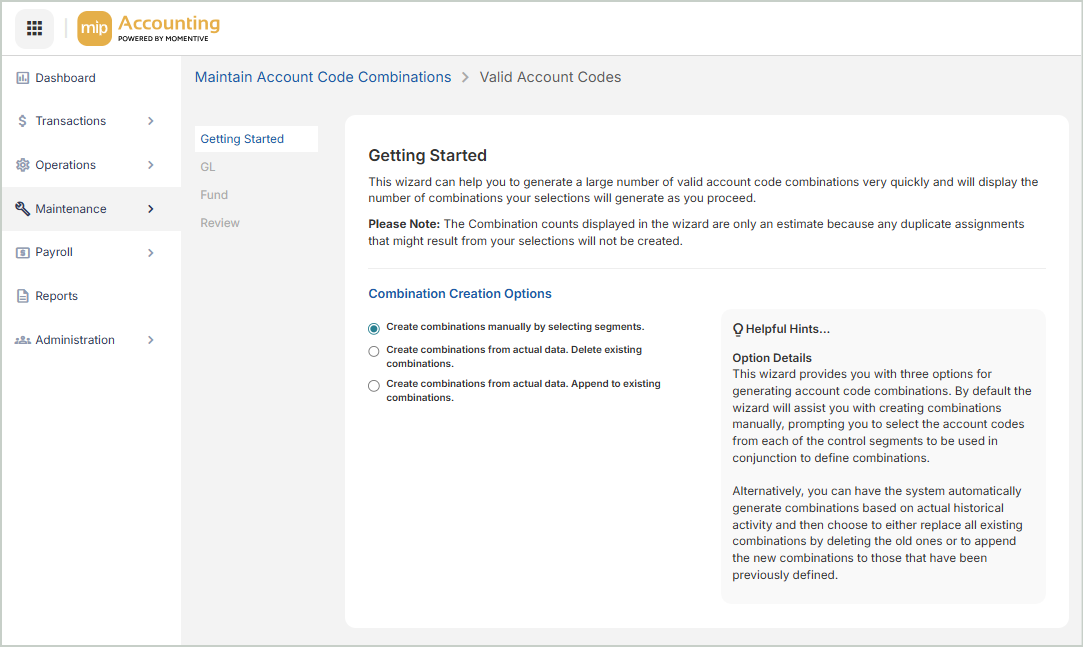Open the app launcher grid icon

(x=34, y=28)
